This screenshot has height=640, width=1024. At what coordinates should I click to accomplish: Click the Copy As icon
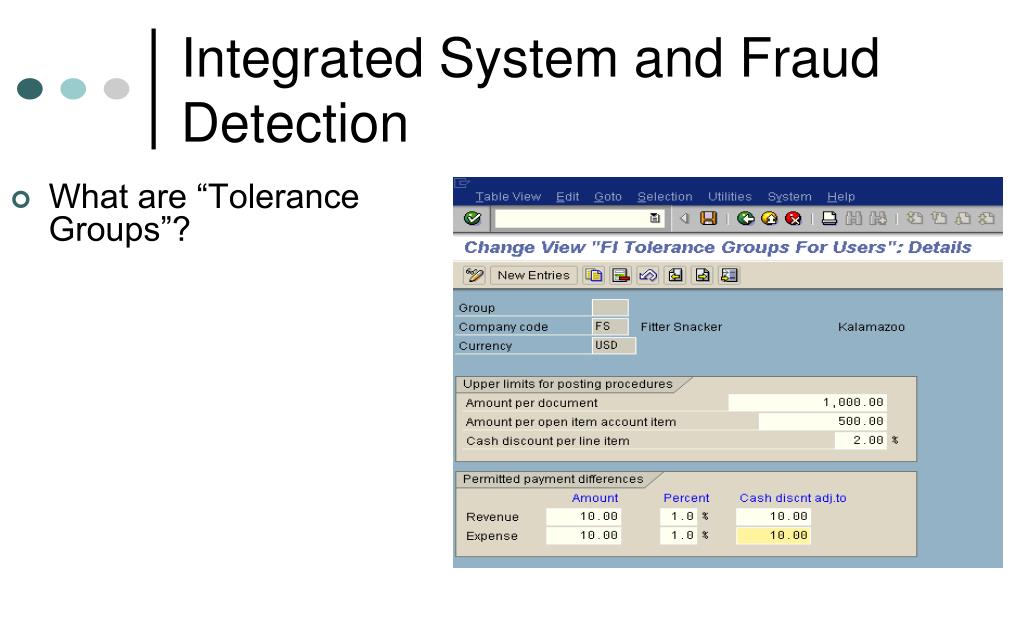[x=594, y=276]
